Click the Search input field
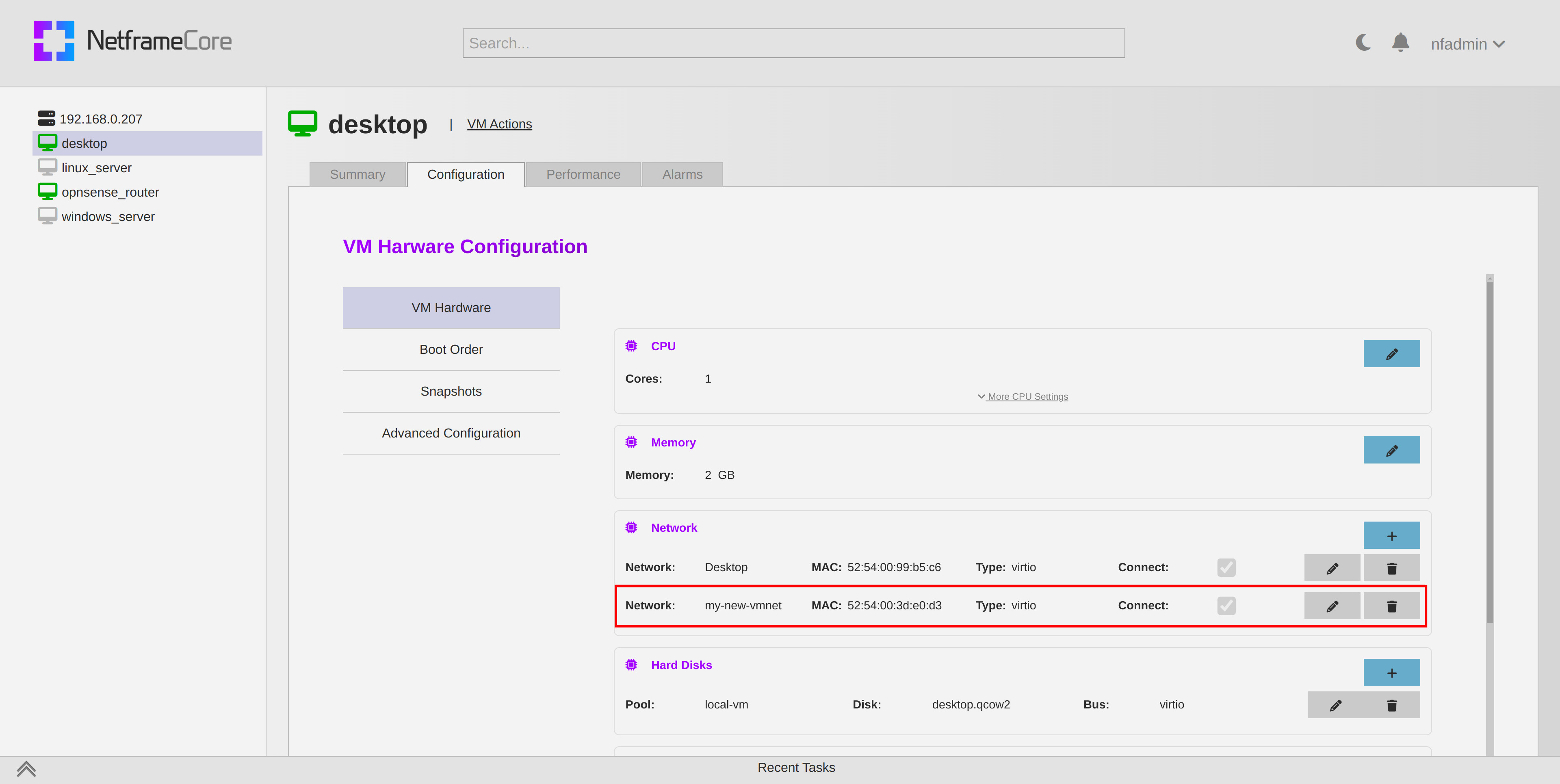The image size is (1560, 784). point(793,43)
